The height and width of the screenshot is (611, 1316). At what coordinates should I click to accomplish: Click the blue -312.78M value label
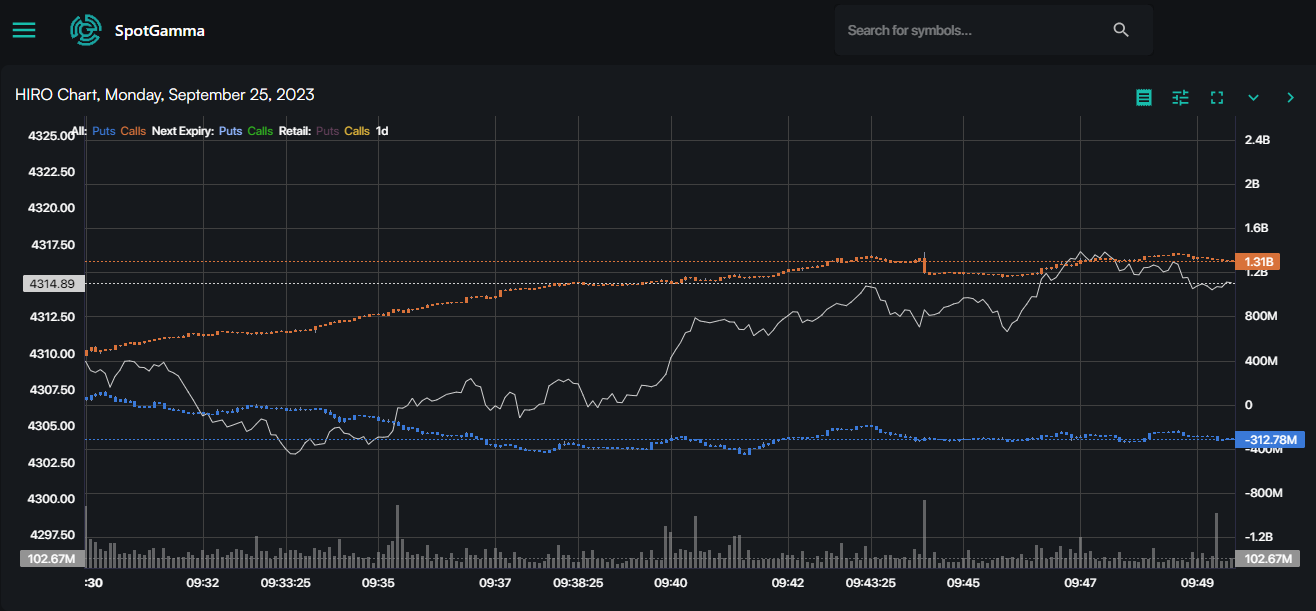pyautogui.click(x=1269, y=439)
